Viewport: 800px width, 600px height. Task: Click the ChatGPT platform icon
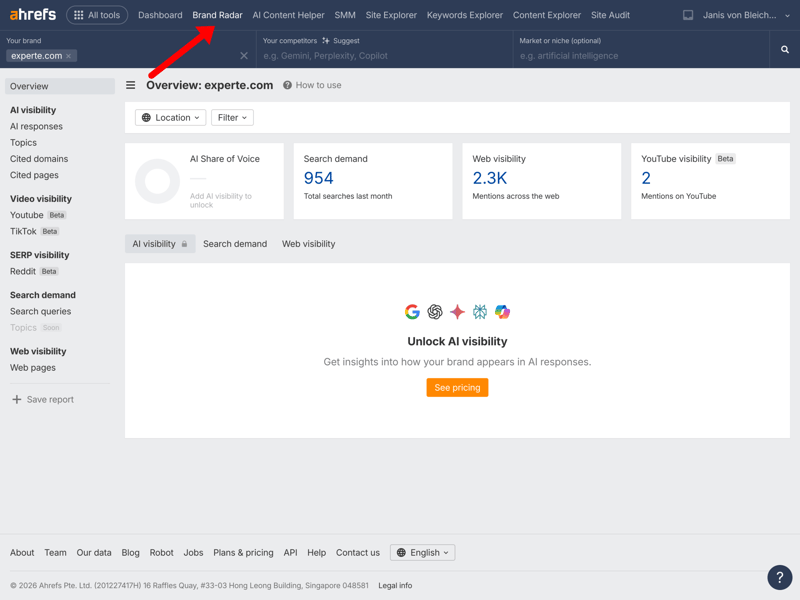pos(435,312)
